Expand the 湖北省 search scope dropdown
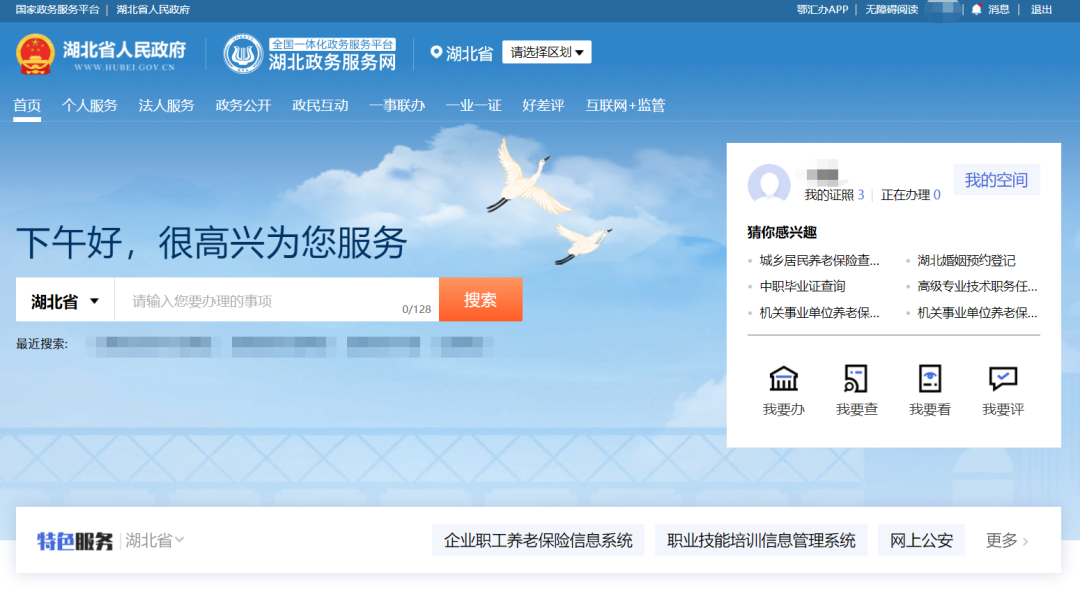Image resolution: width=1080 pixels, height=603 pixels. click(x=65, y=301)
